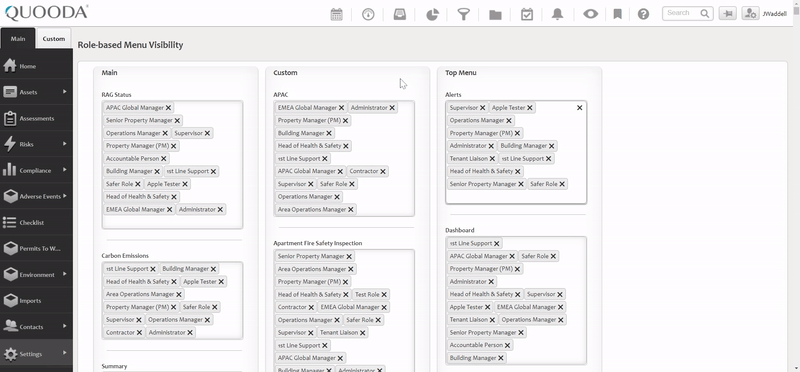Click the pin toolbar button

pos(728,14)
